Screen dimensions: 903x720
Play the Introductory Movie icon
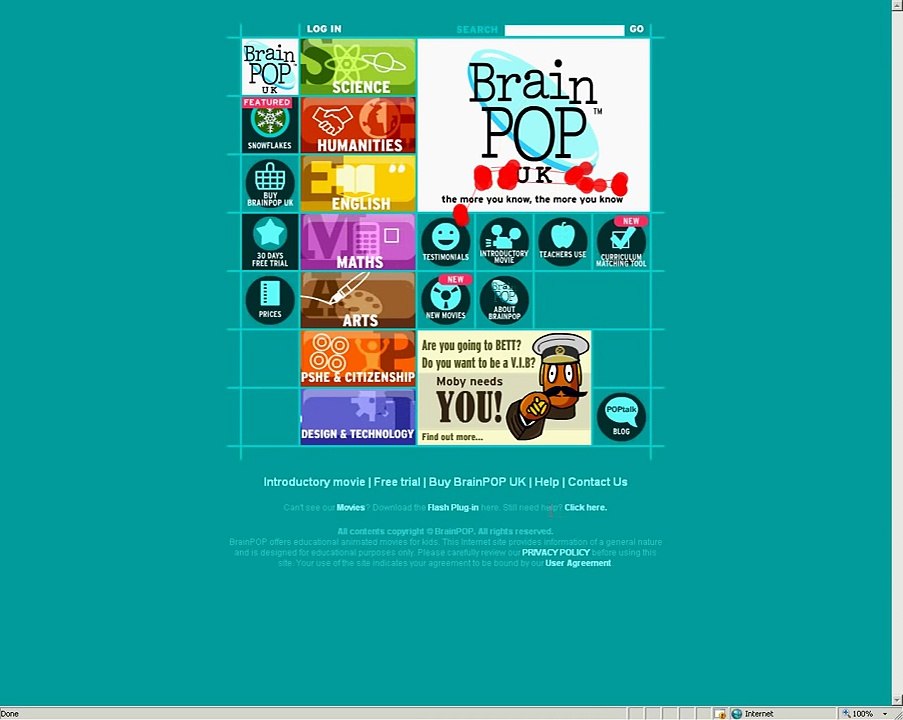504,242
